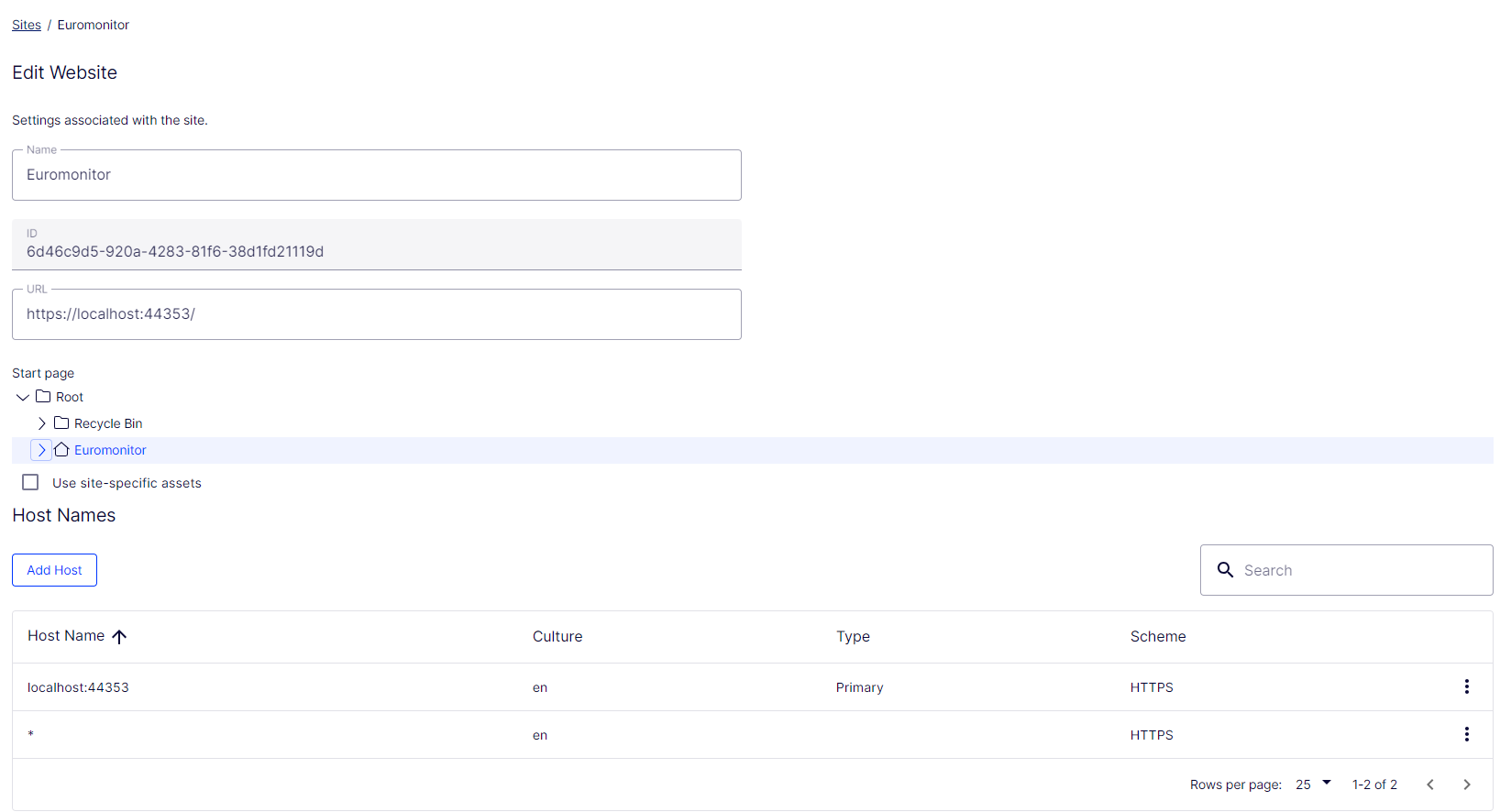The image size is (1500, 812).
Task: Open actions menu for wildcard * host row
Action: coord(1466,734)
